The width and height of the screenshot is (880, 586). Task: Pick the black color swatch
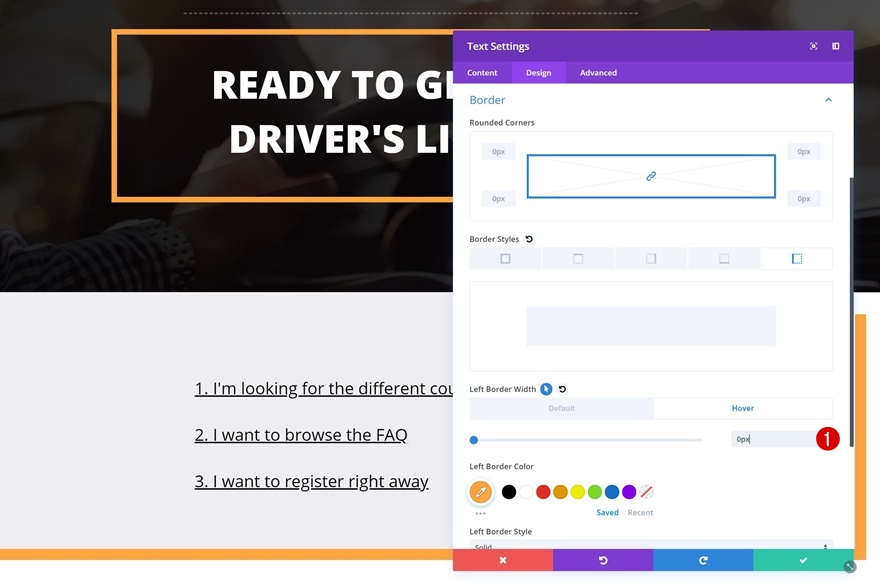(509, 492)
